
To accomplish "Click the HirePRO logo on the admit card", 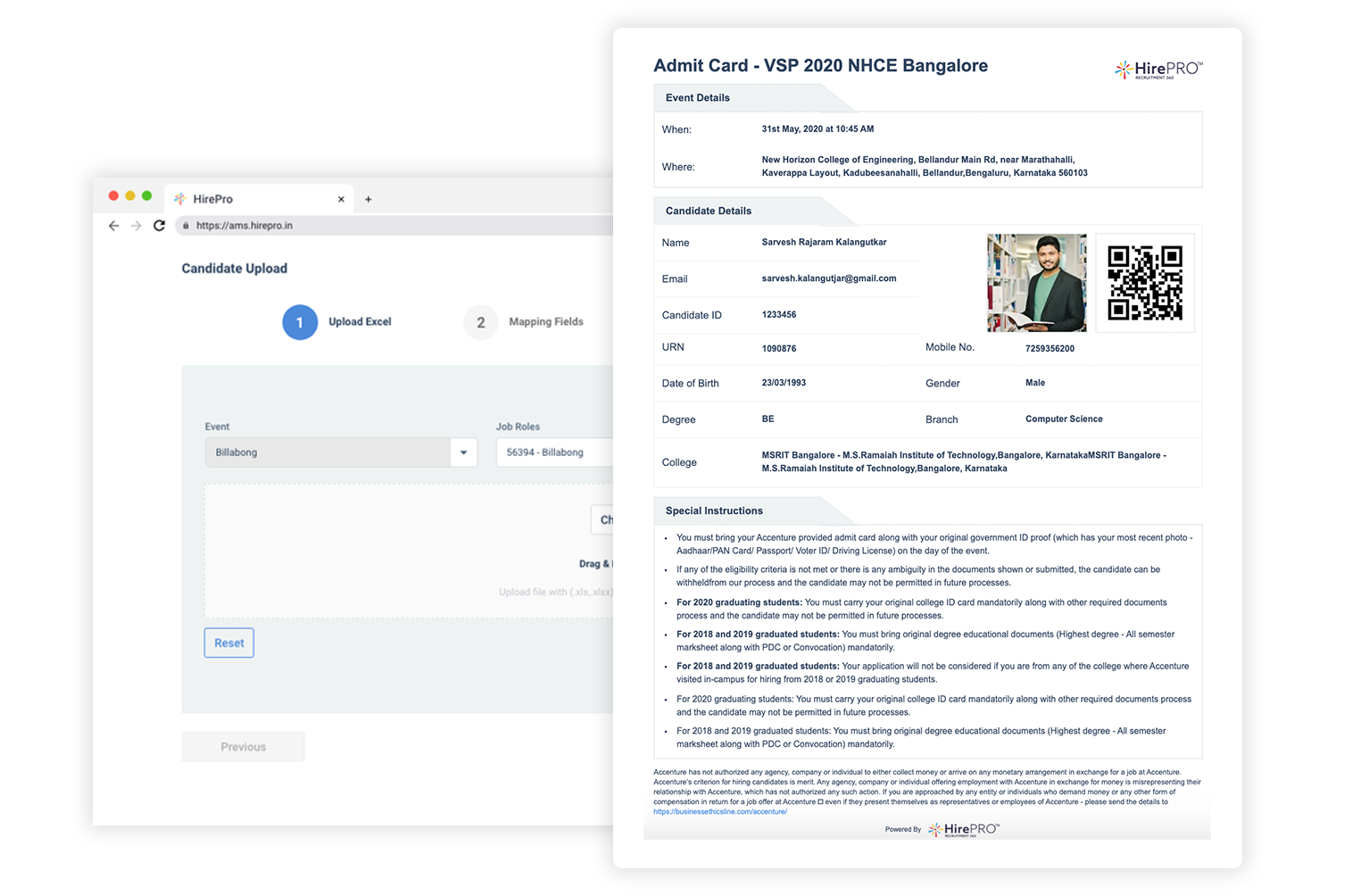I will (x=1157, y=68).
